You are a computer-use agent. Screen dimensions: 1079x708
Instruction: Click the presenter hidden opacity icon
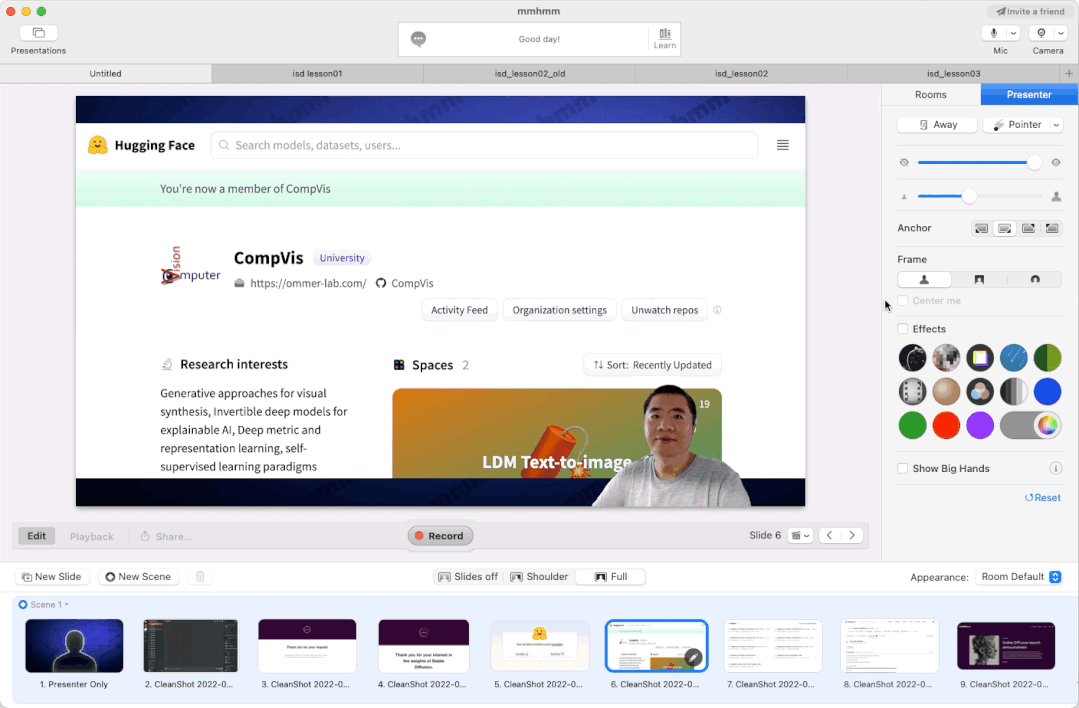coord(904,162)
